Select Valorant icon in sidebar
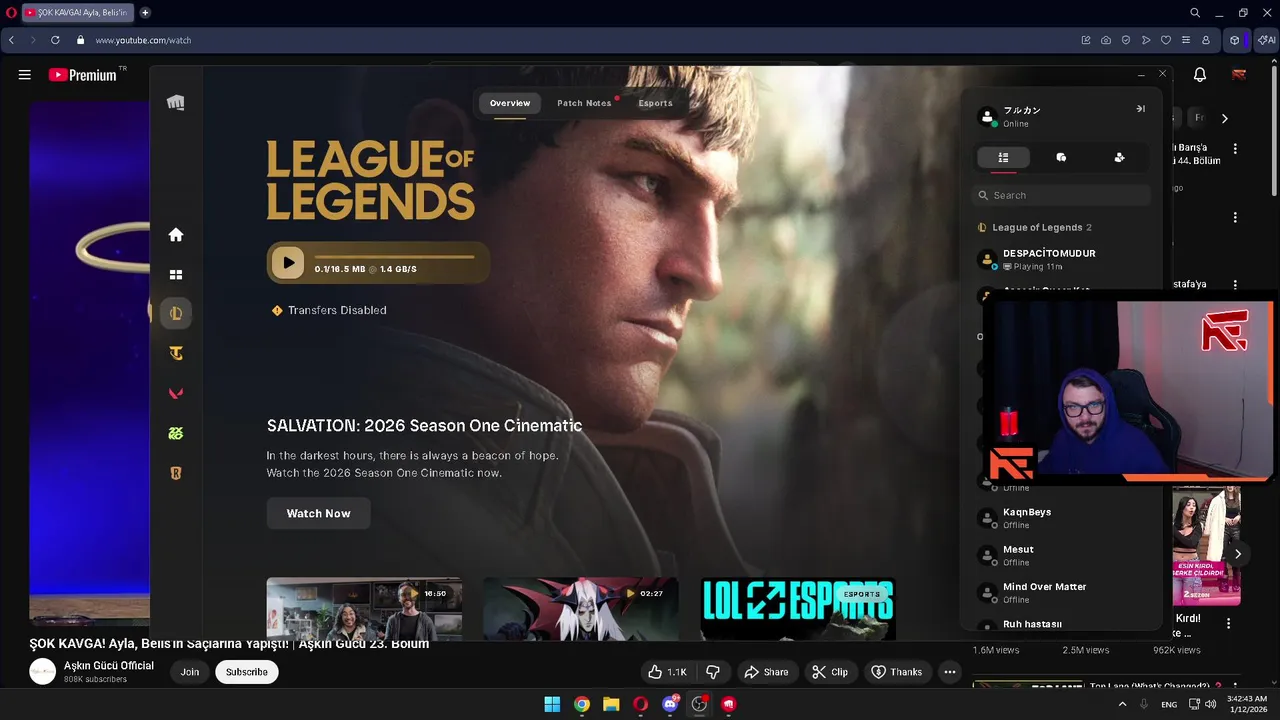Viewport: 1280px width, 720px height. click(176, 393)
